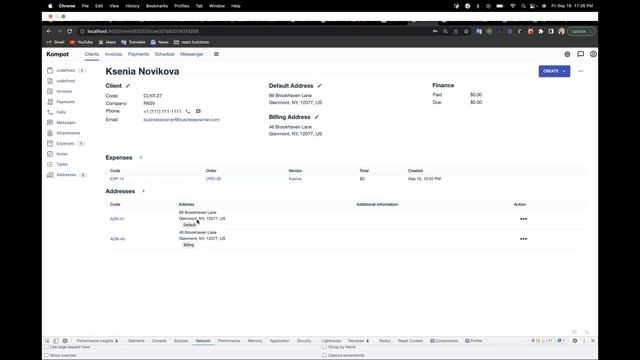Edit the Billing Address with its pencil
640x360 pixels.
pyautogui.click(x=317, y=117)
